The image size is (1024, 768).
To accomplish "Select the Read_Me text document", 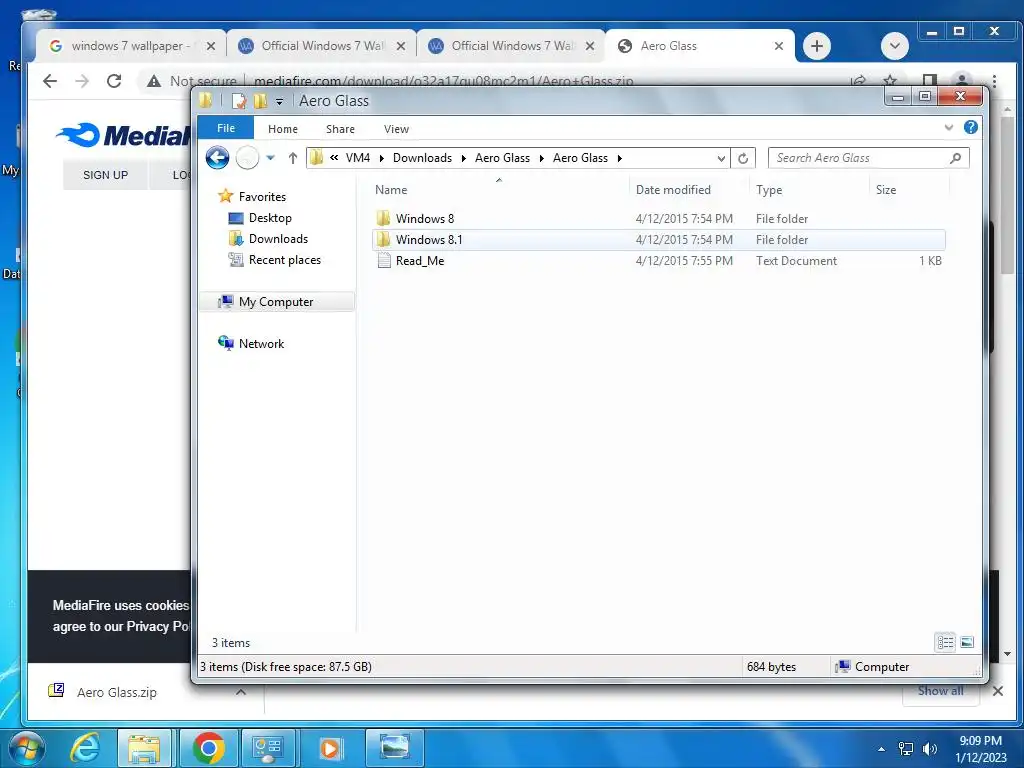I will click(420, 261).
